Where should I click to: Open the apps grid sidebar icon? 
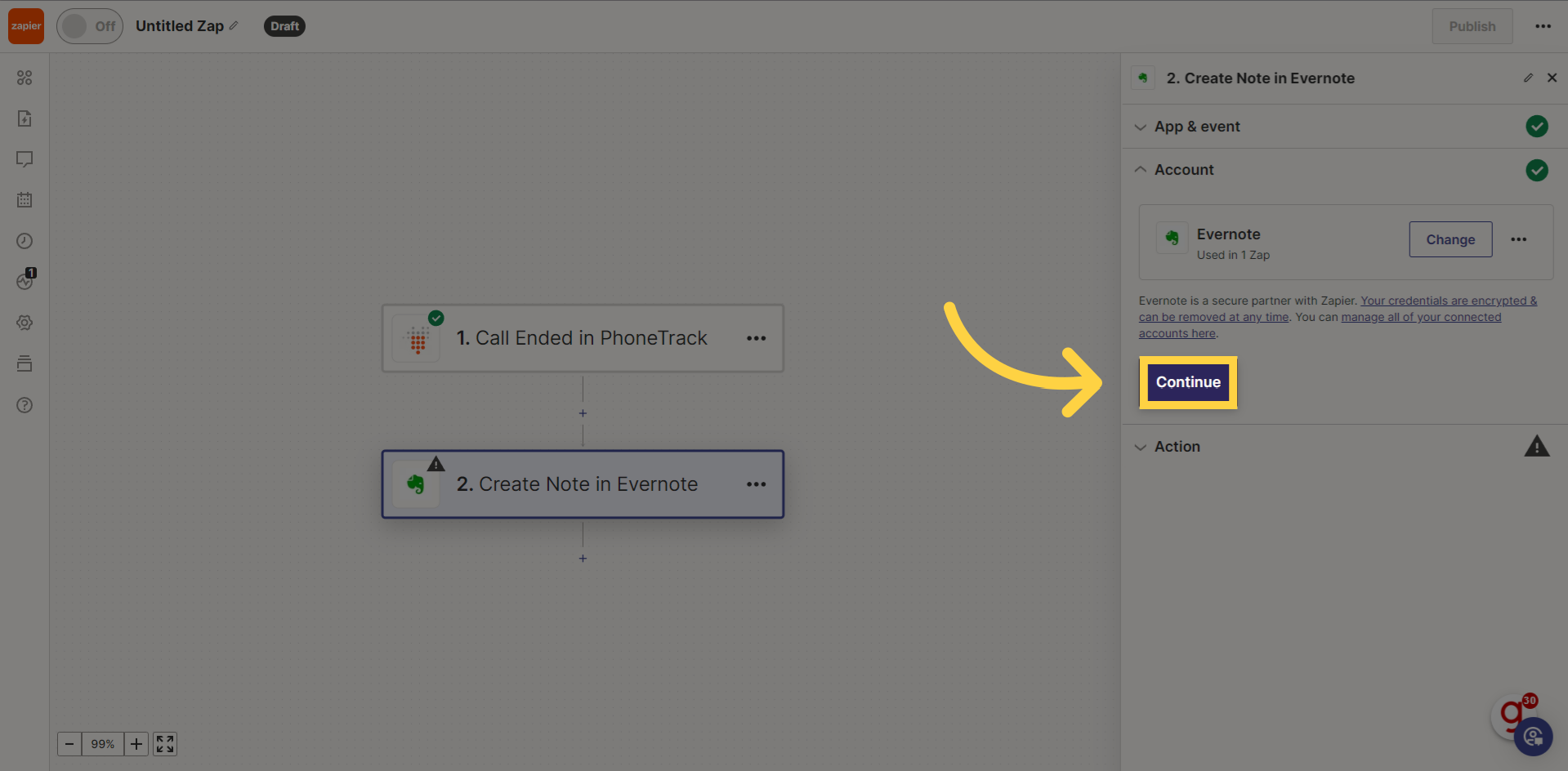[x=25, y=78]
